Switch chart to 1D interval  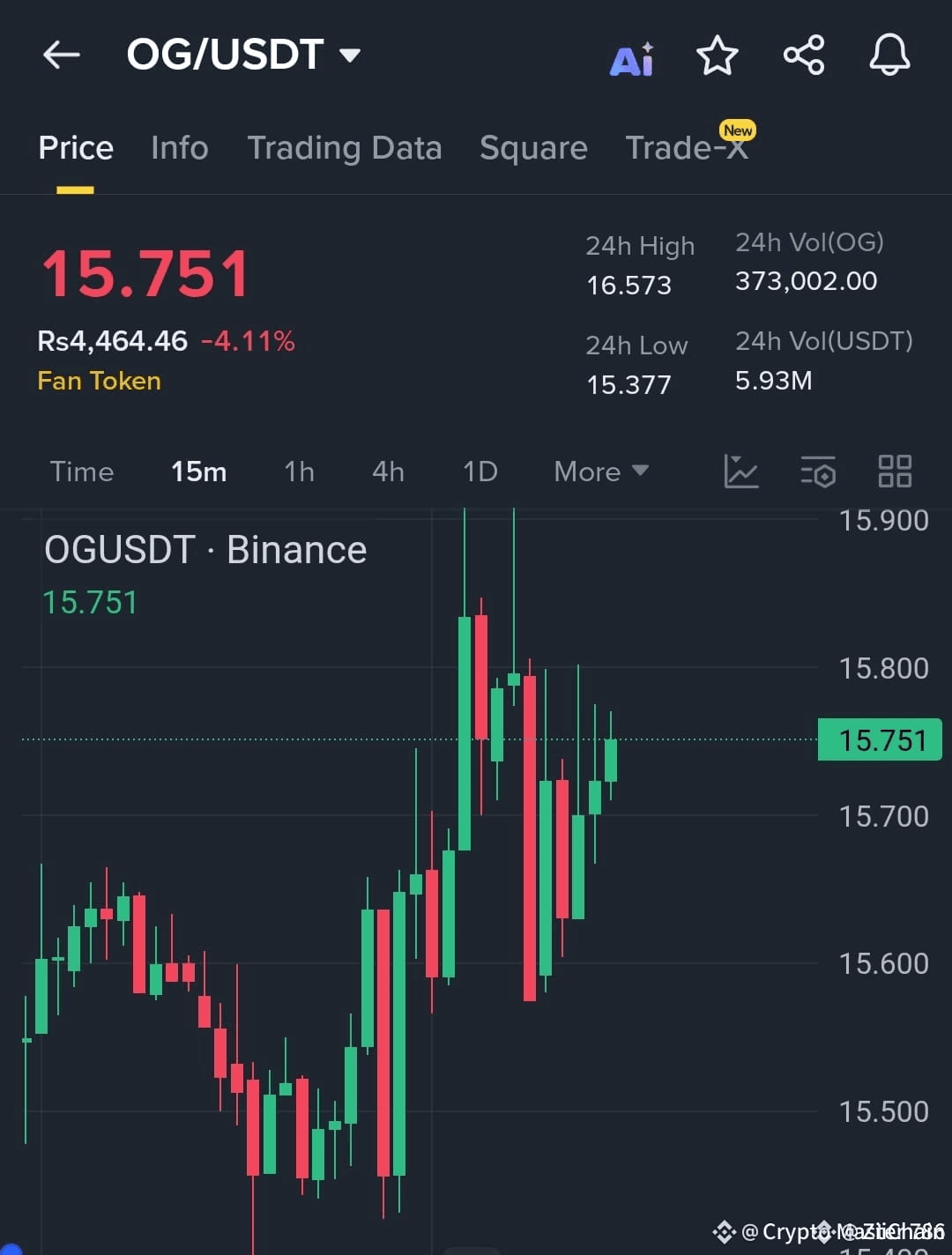(x=480, y=472)
